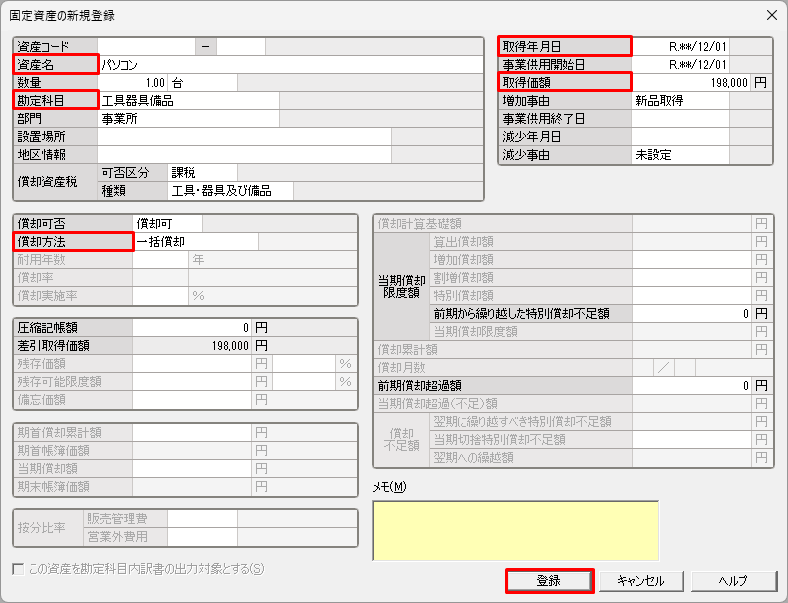Viewport: 788px width, 603px height.
Task: Open the 償却方法 field 一括償却
Action: (195, 241)
